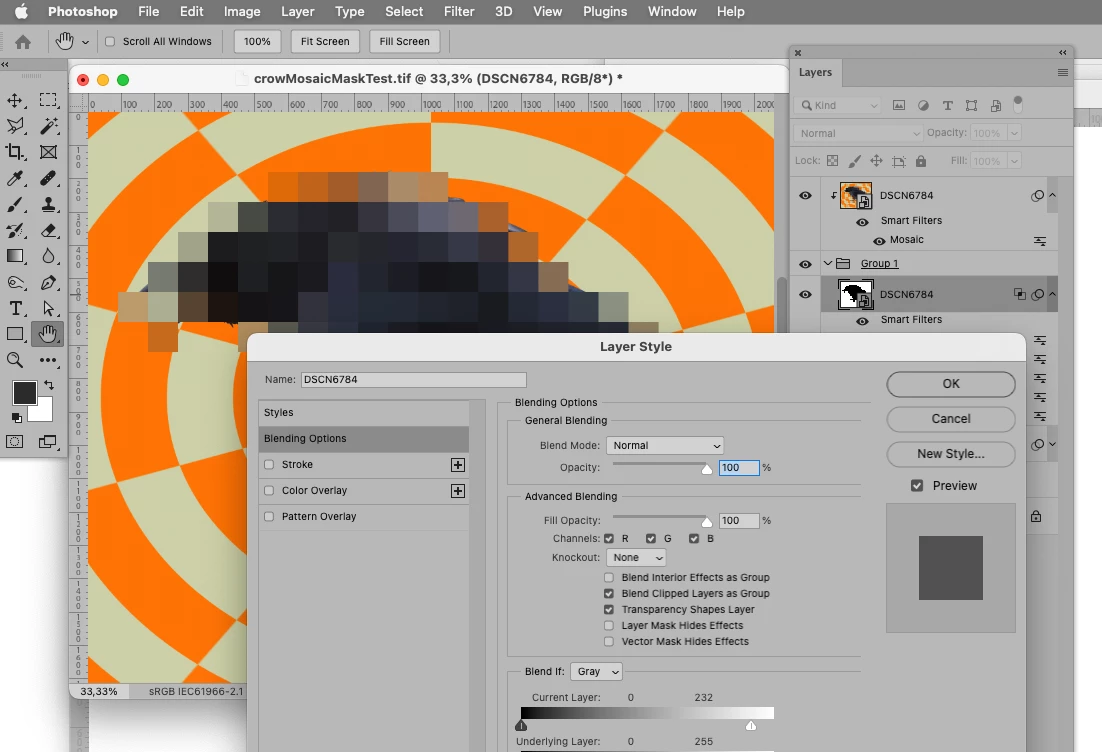Screen dimensions: 1102x752
Task: Select the Blur tool
Action: tap(48, 257)
